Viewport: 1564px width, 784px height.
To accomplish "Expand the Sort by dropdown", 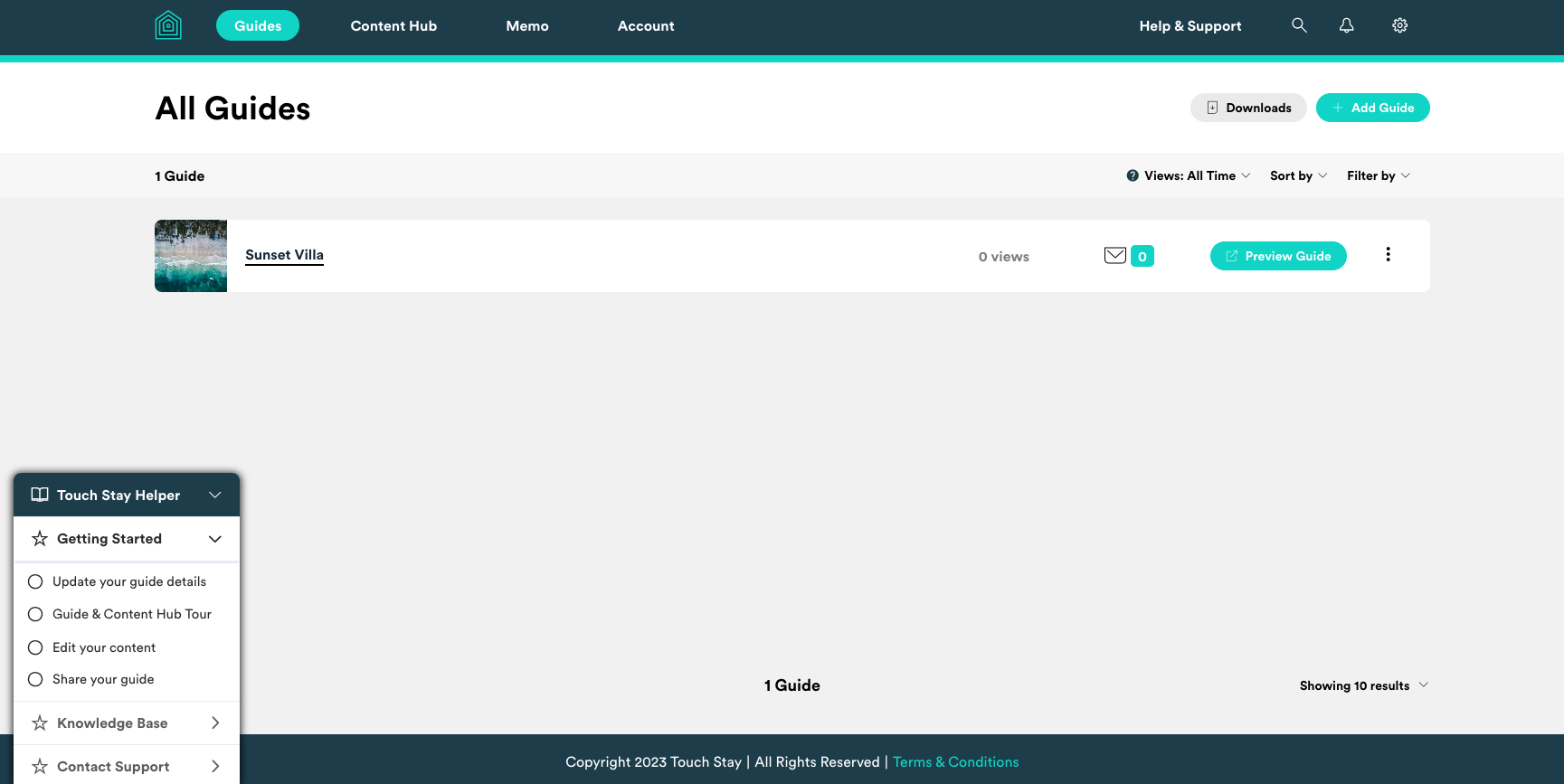I will [1298, 175].
